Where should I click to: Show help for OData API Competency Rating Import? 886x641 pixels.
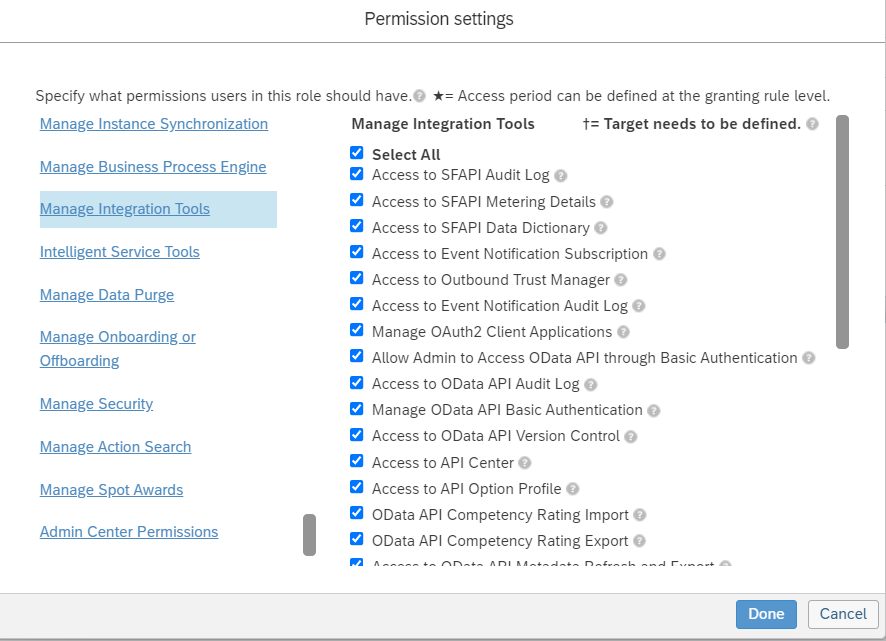click(x=640, y=515)
